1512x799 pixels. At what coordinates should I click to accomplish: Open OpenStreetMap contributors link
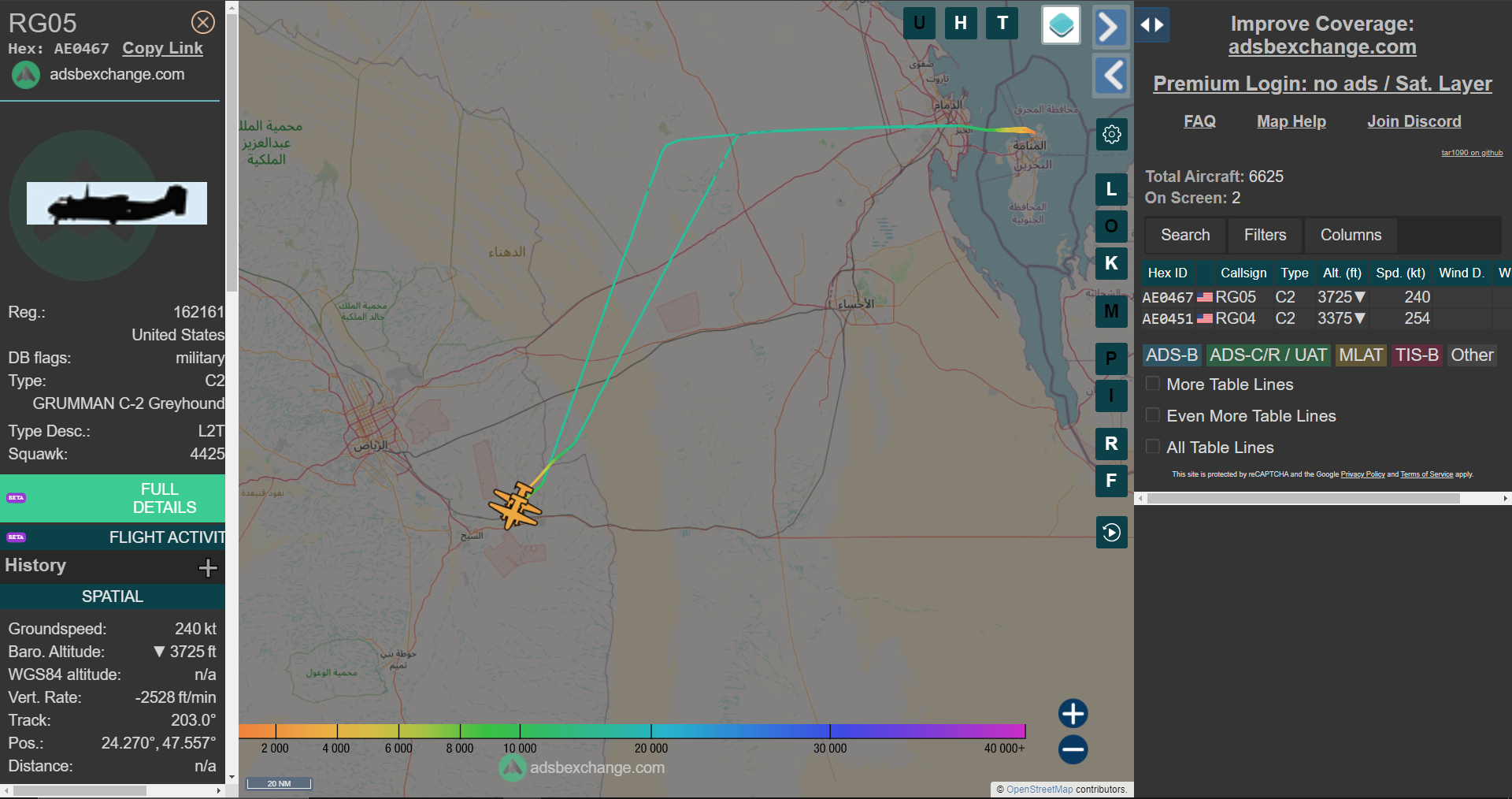1039,790
